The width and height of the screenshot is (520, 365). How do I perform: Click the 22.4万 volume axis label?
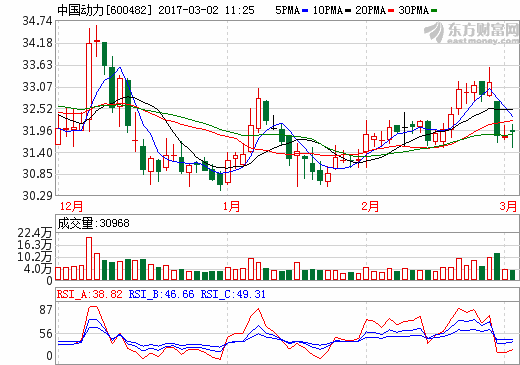[x=35, y=233]
